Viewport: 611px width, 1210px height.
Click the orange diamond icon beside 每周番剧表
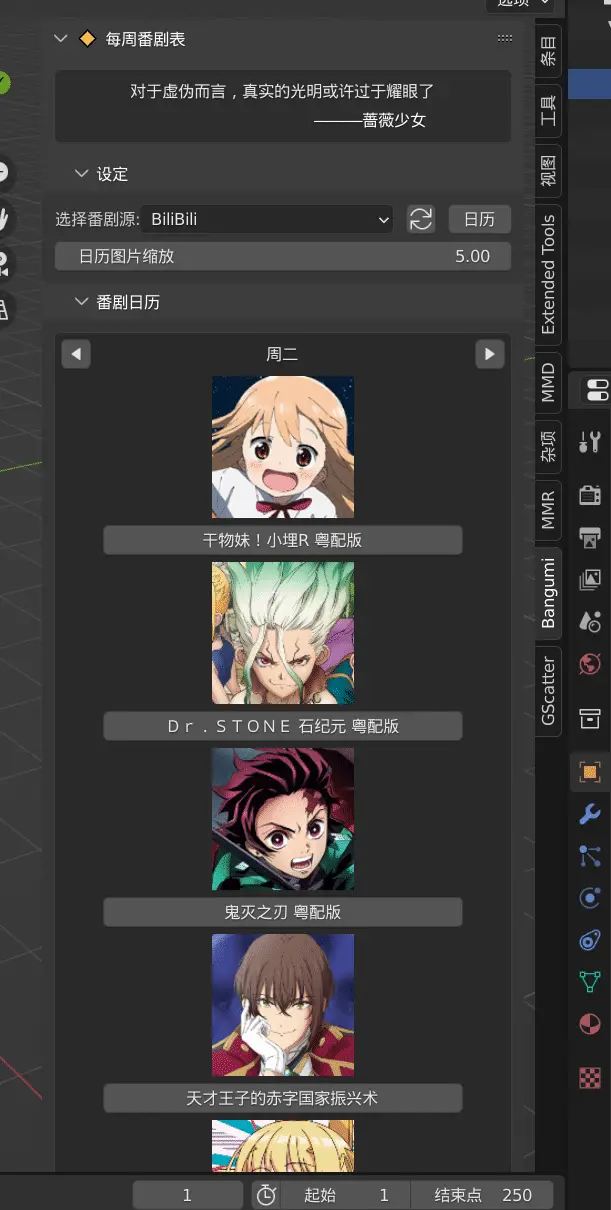[x=87, y=39]
